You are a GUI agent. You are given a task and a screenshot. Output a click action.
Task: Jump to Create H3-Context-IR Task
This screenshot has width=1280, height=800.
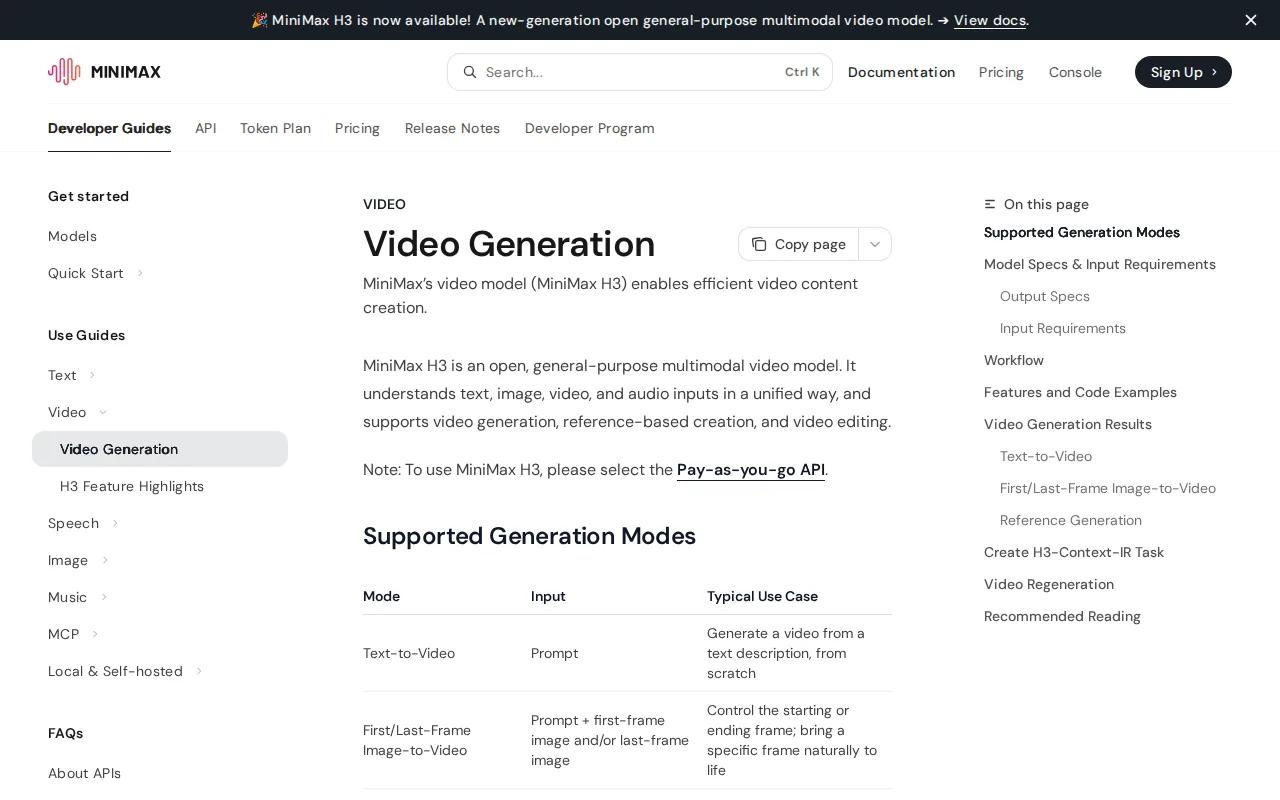[1074, 552]
